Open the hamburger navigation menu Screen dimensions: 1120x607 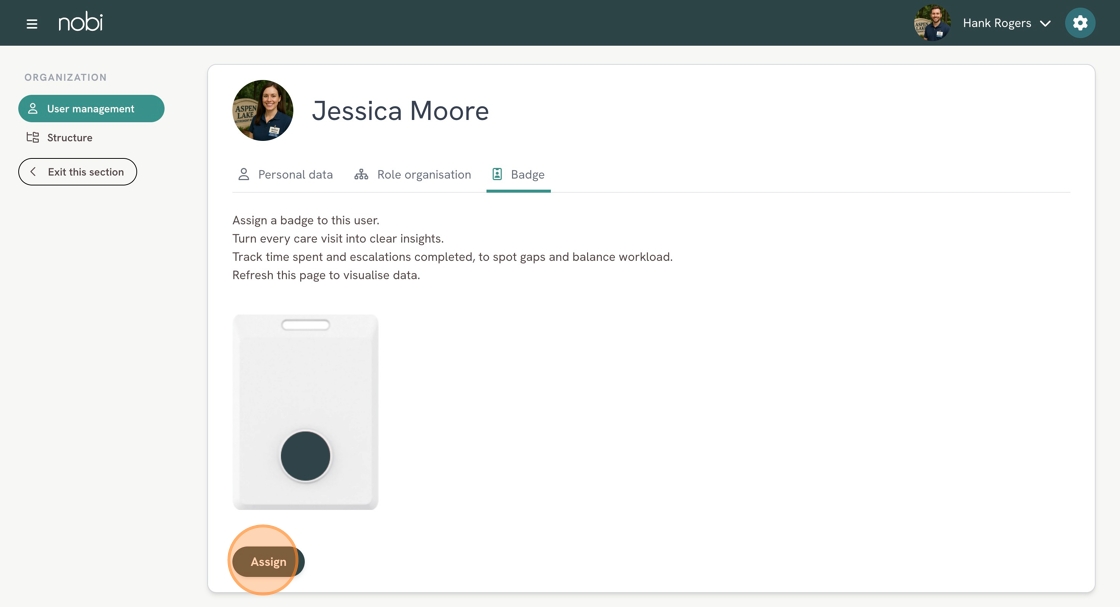tap(31, 24)
